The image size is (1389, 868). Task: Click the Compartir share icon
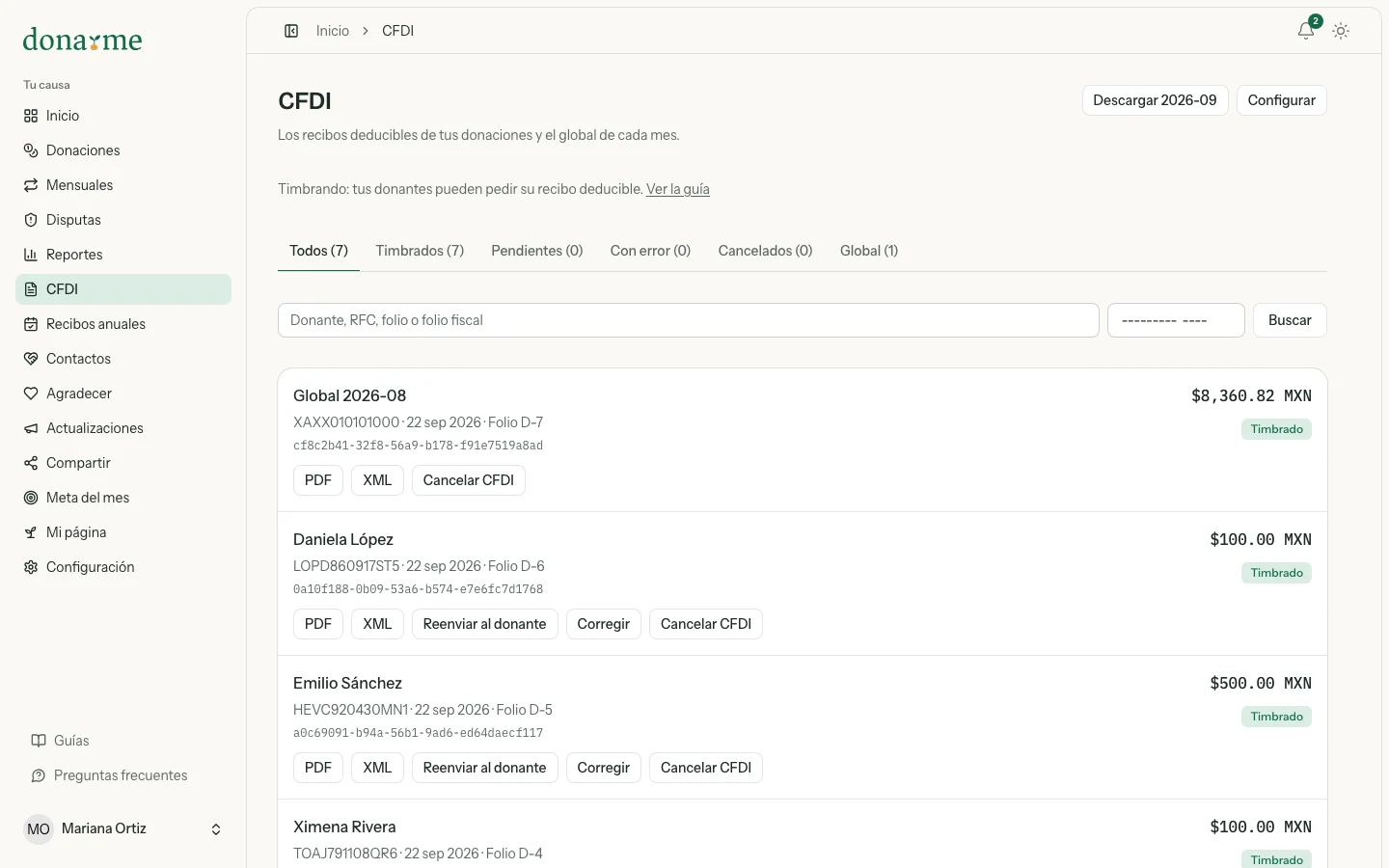click(x=31, y=463)
